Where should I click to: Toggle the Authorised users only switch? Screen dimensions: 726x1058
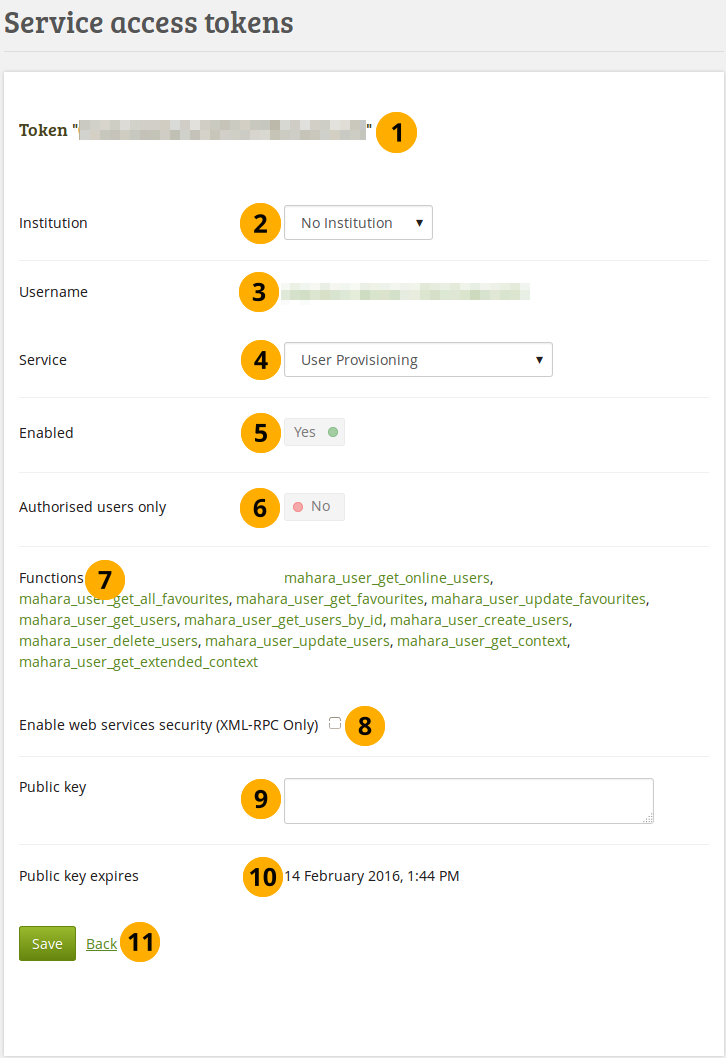coord(314,507)
